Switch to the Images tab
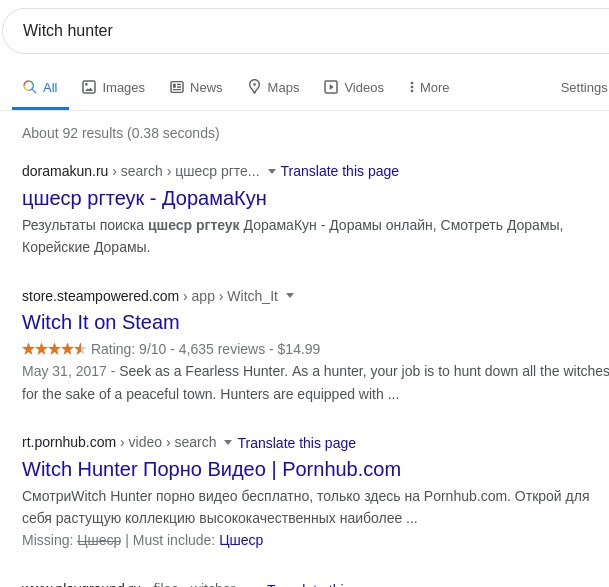 113,87
